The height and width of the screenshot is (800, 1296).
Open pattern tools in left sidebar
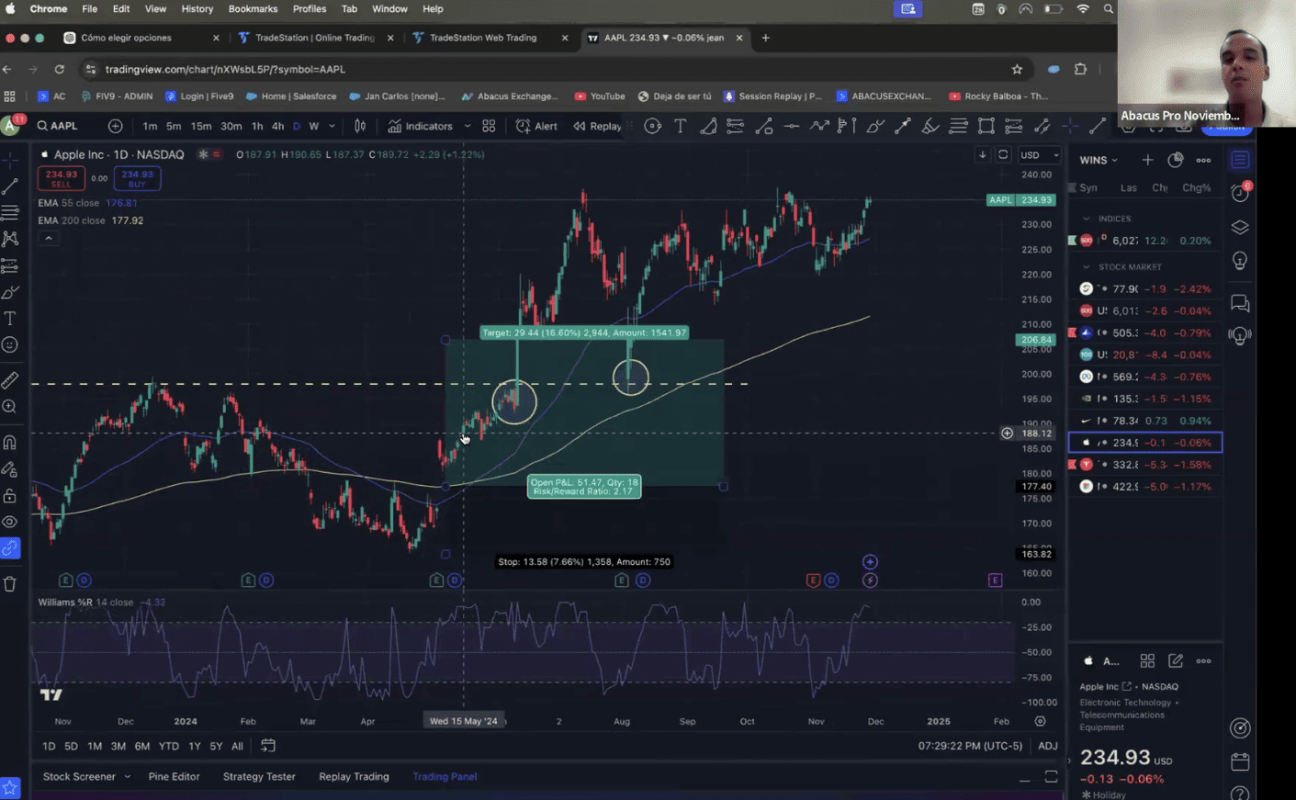point(10,239)
